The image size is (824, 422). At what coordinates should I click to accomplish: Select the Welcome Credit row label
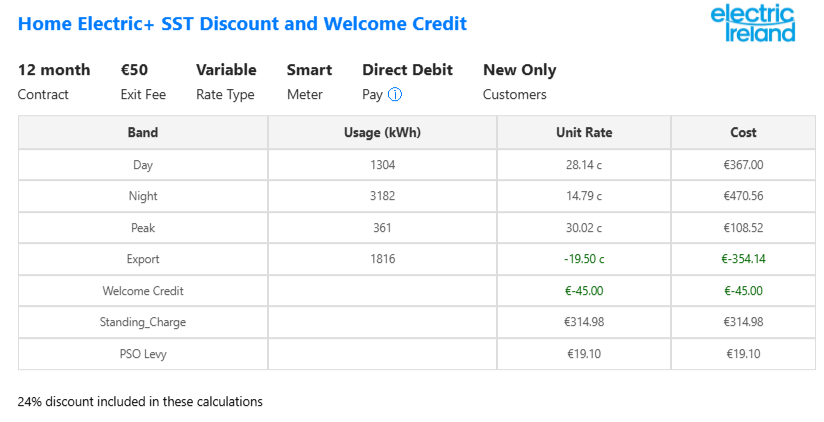[143, 291]
